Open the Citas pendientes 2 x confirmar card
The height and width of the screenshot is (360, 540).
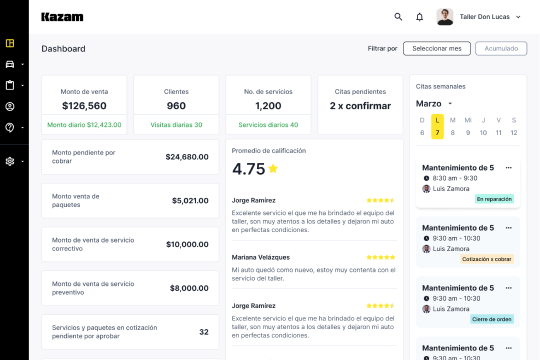pyautogui.click(x=360, y=105)
